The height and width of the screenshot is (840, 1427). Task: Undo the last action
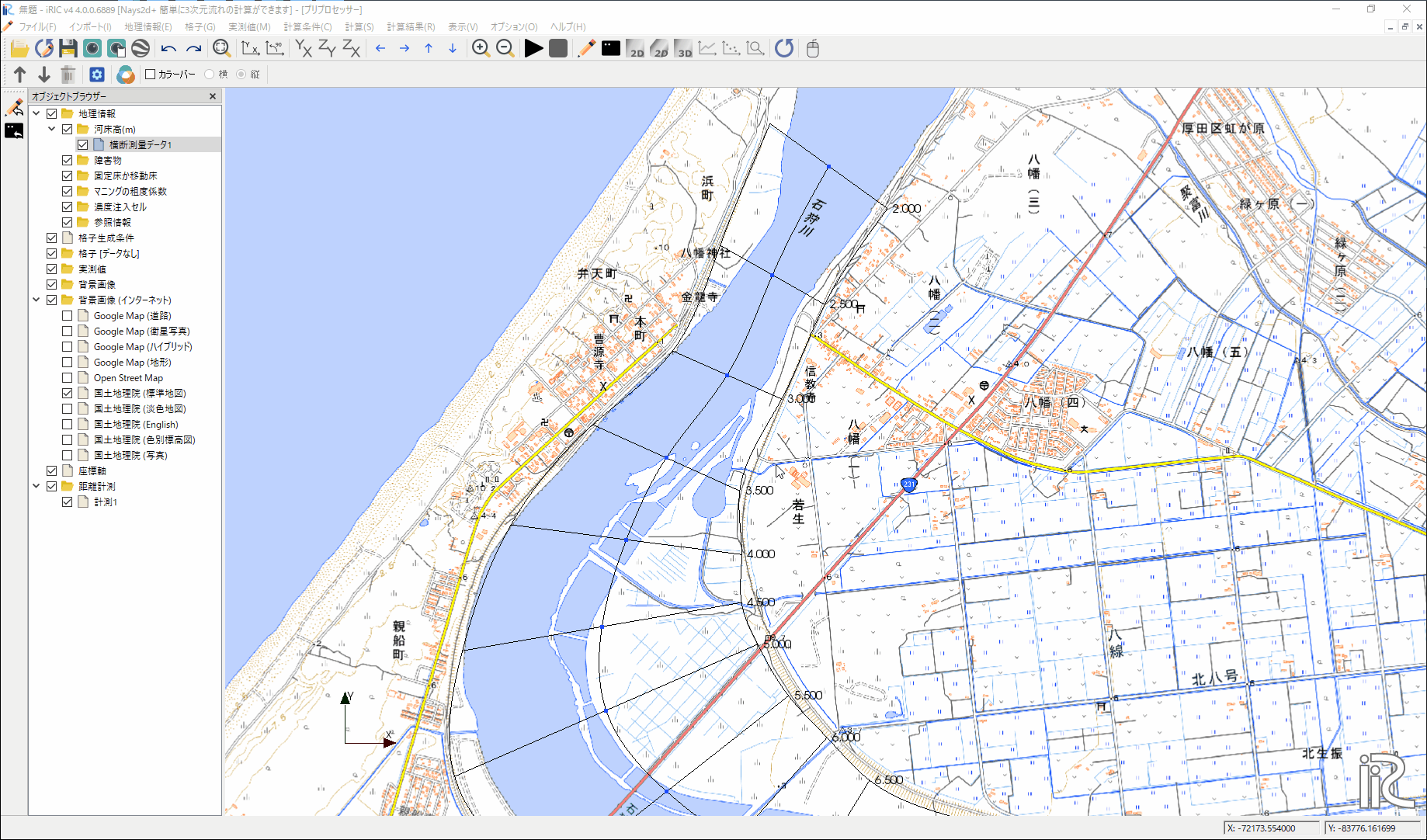coord(168,48)
